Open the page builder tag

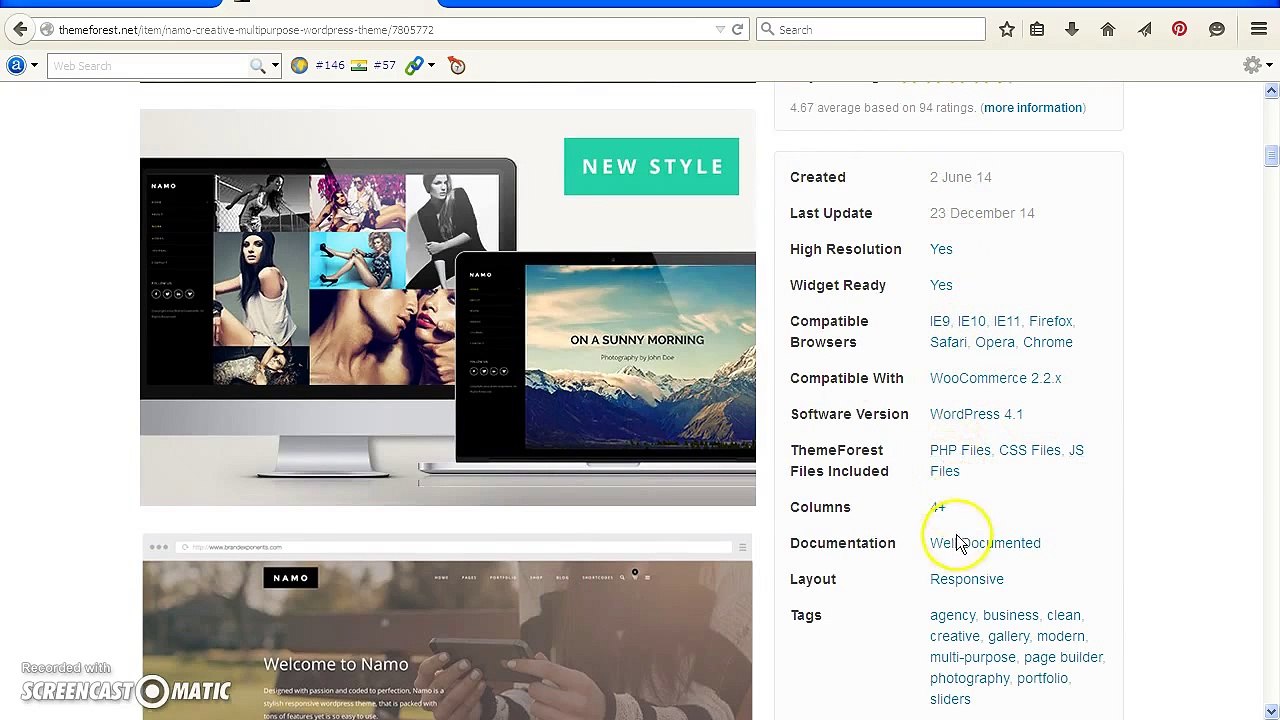(x=1062, y=657)
